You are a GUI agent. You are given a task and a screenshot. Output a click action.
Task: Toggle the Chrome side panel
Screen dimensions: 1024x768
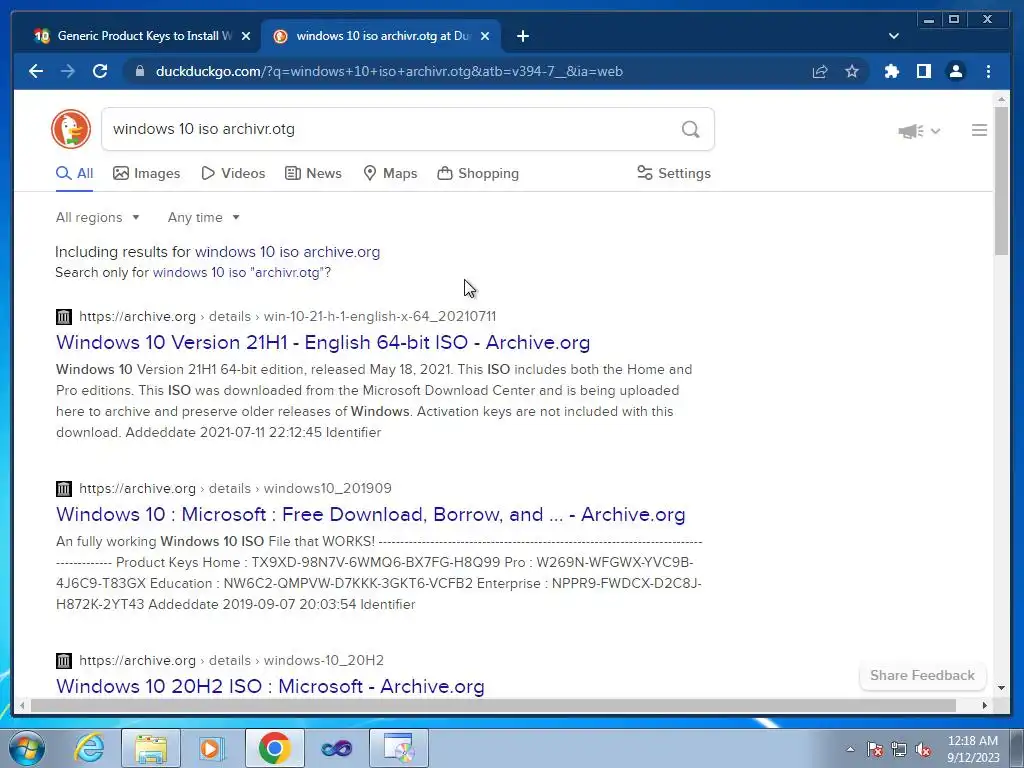[x=923, y=71]
